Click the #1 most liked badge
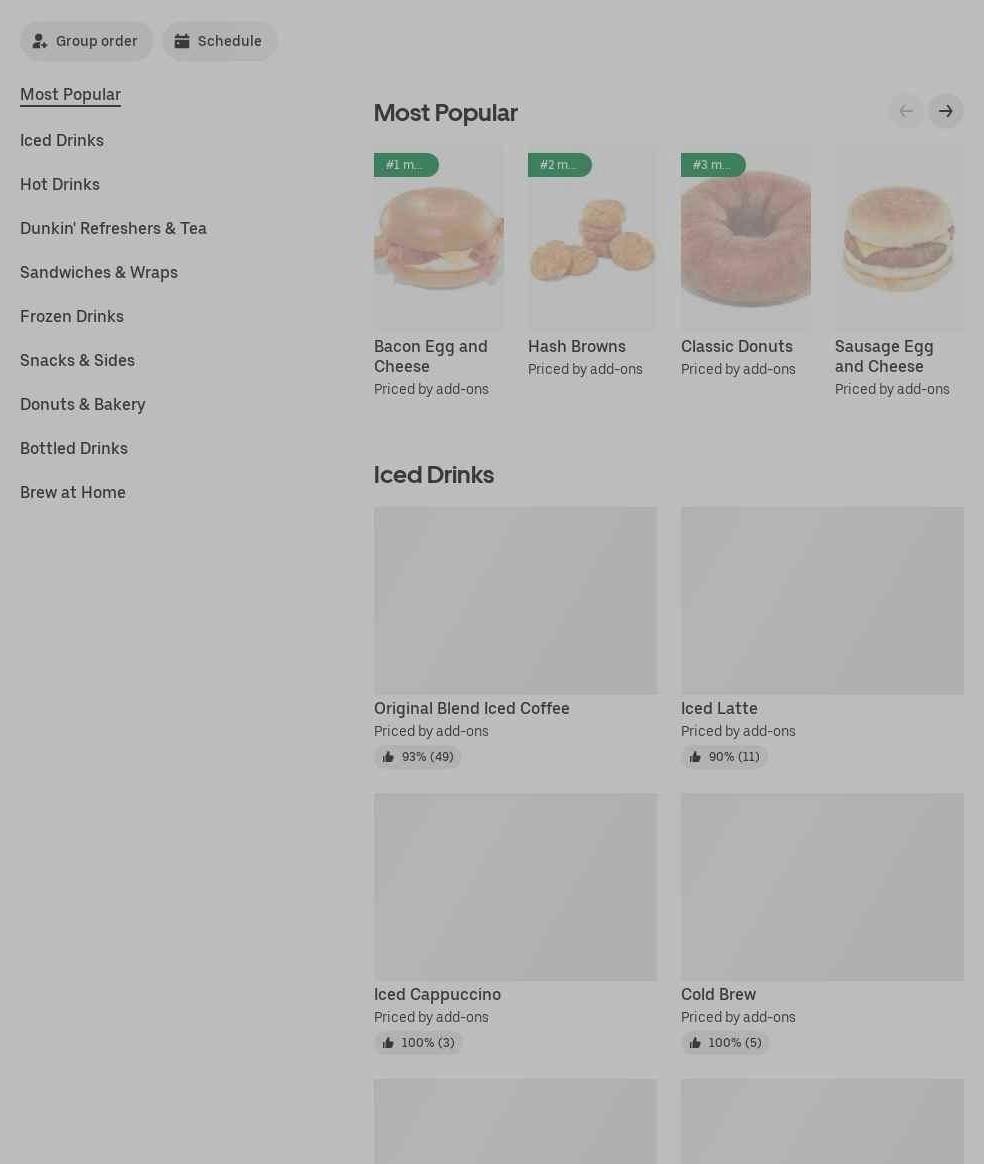Screen dimensions: 984x1164 (x=406, y=165)
